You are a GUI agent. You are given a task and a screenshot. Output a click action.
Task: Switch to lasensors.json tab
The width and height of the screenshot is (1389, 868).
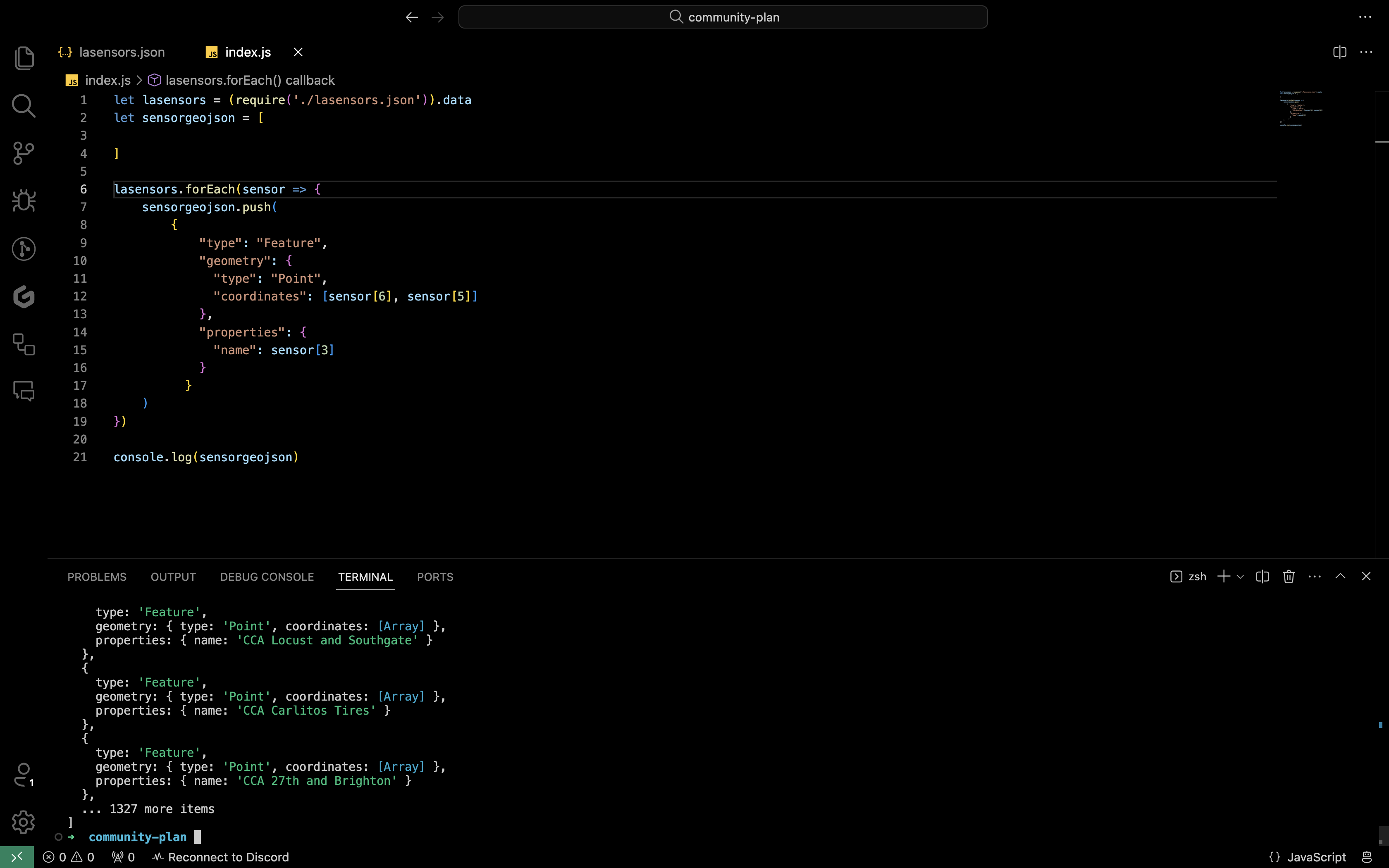(x=112, y=52)
